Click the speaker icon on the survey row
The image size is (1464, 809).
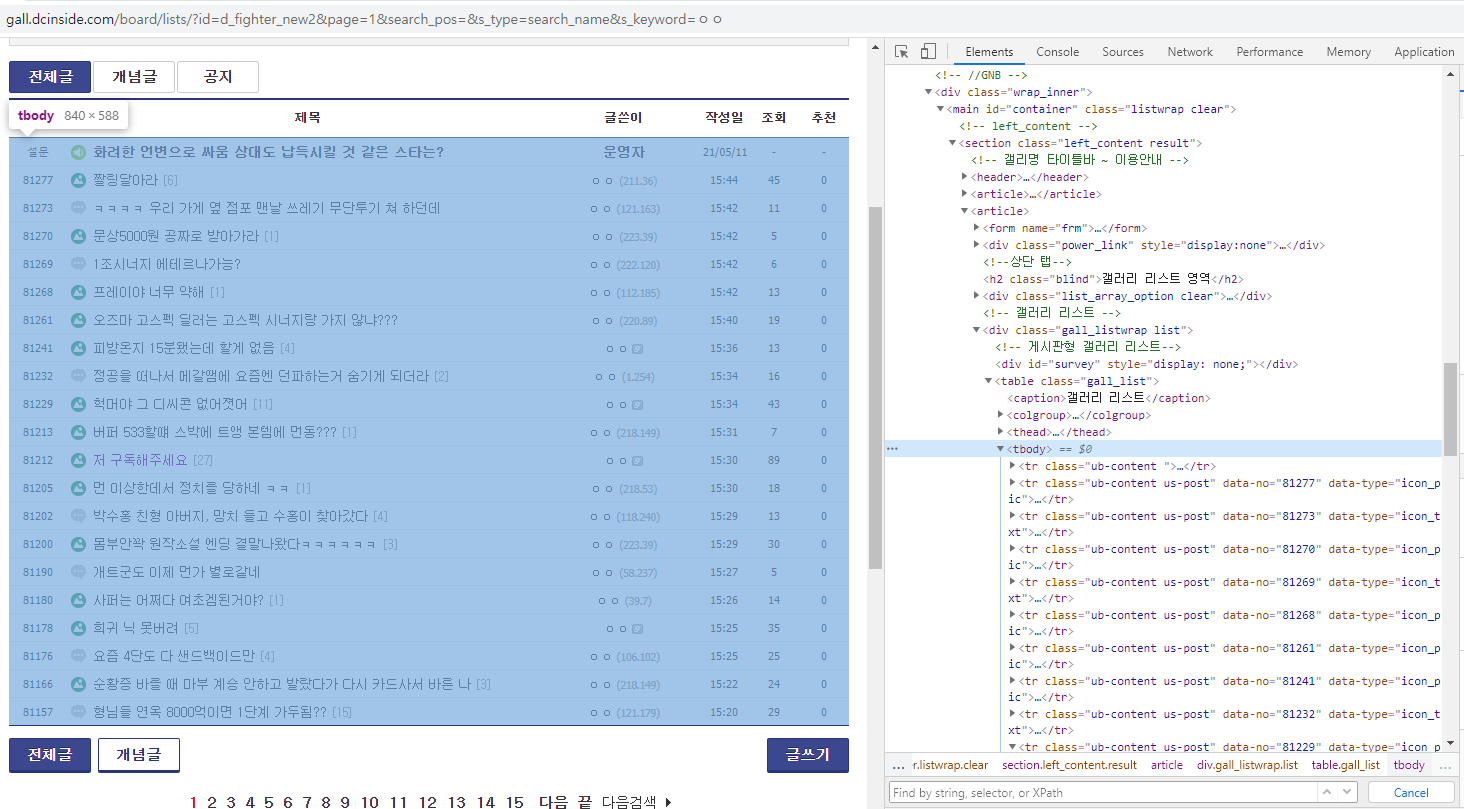78,152
